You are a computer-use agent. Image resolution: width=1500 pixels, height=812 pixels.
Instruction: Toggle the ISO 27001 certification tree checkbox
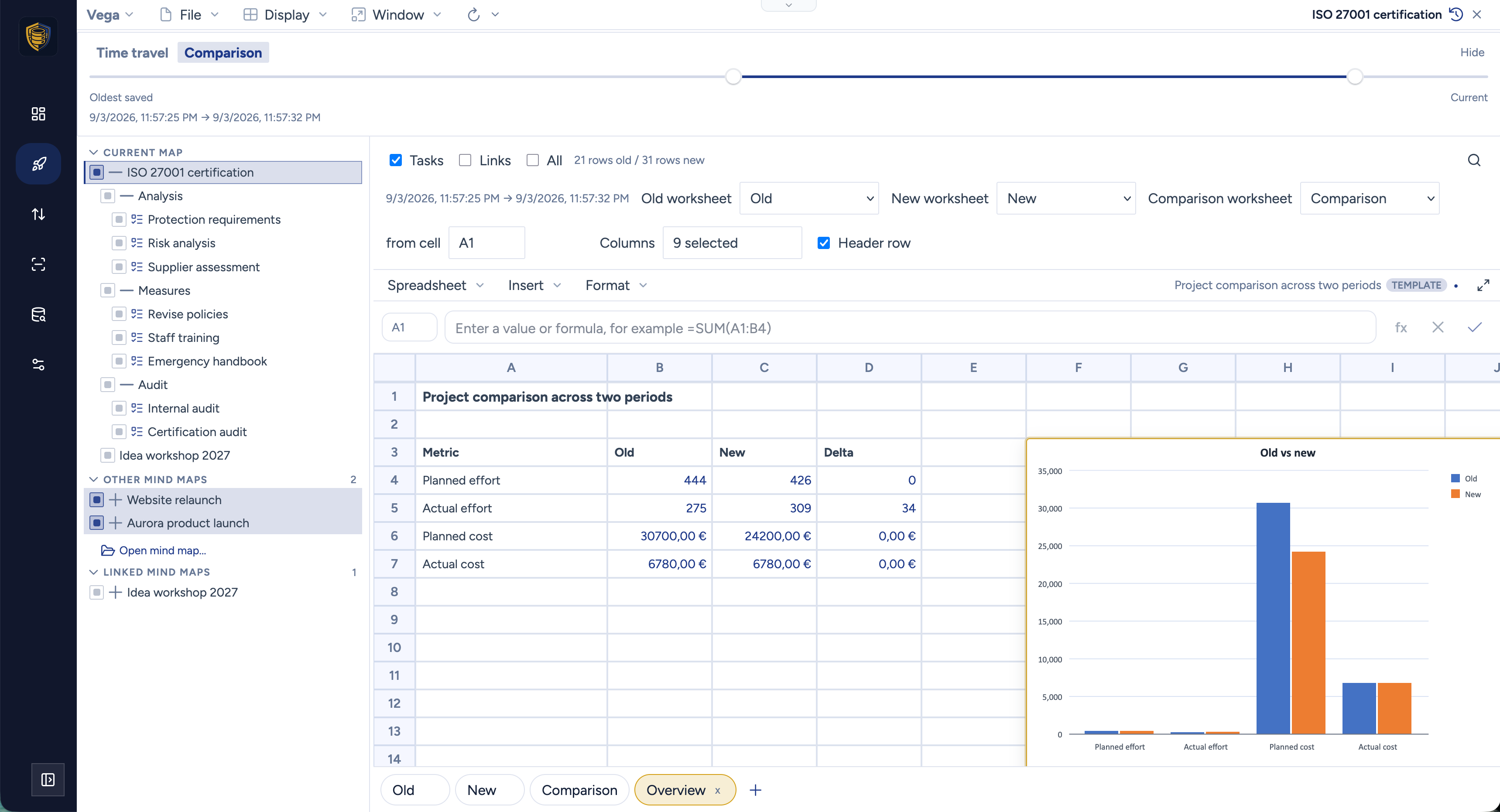(x=97, y=172)
